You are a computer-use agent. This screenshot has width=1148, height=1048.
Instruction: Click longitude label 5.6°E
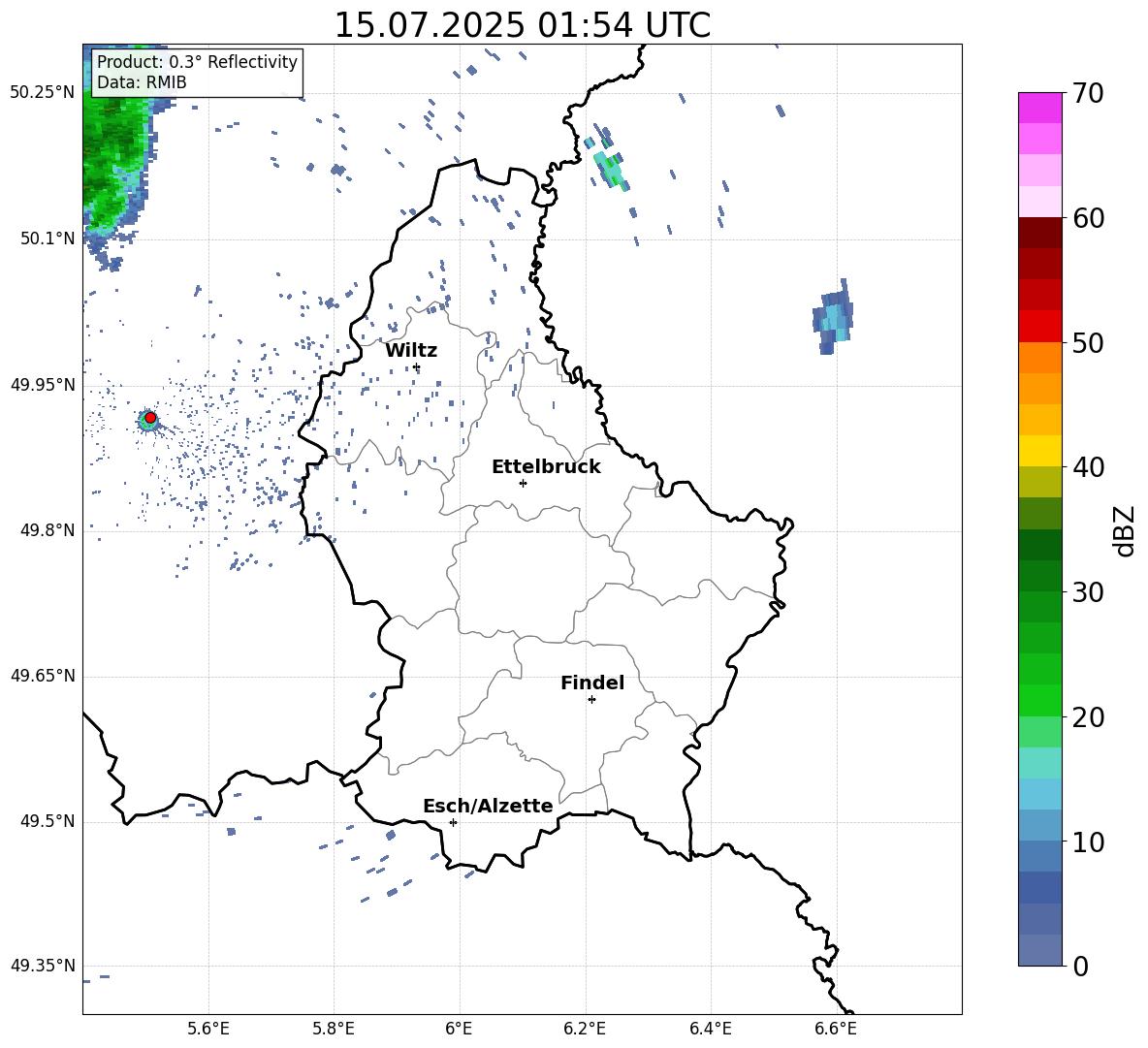pyautogui.click(x=208, y=1029)
